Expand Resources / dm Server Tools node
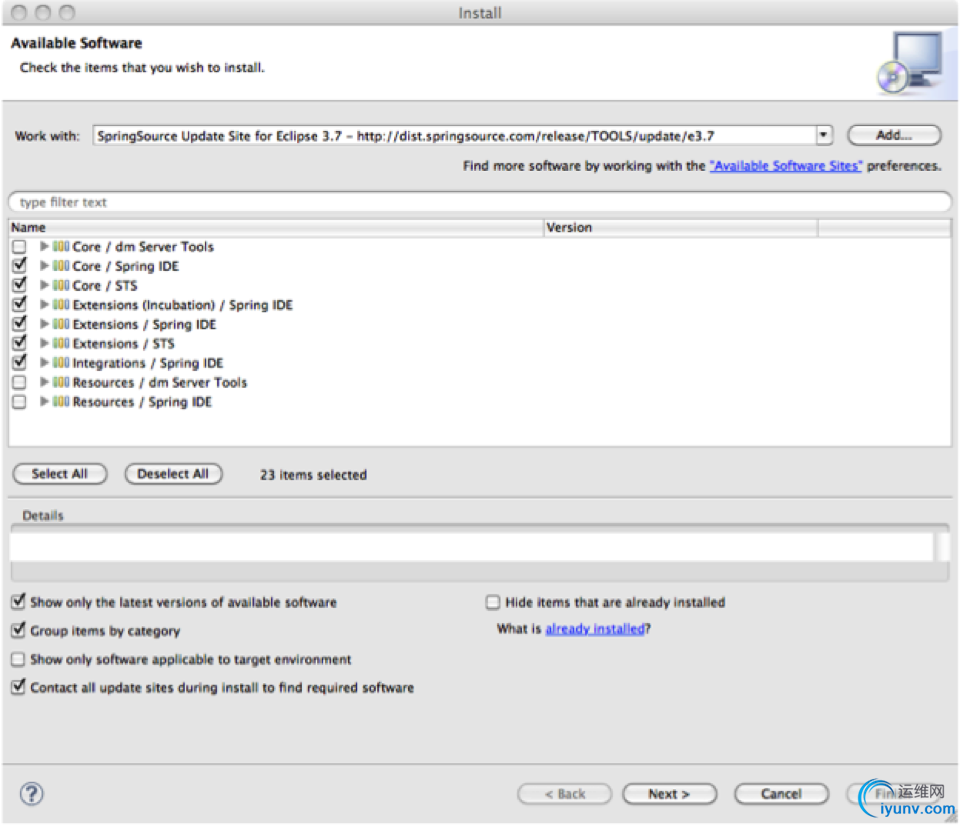Screen dimensions: 961x825 [x=44, y=382]
